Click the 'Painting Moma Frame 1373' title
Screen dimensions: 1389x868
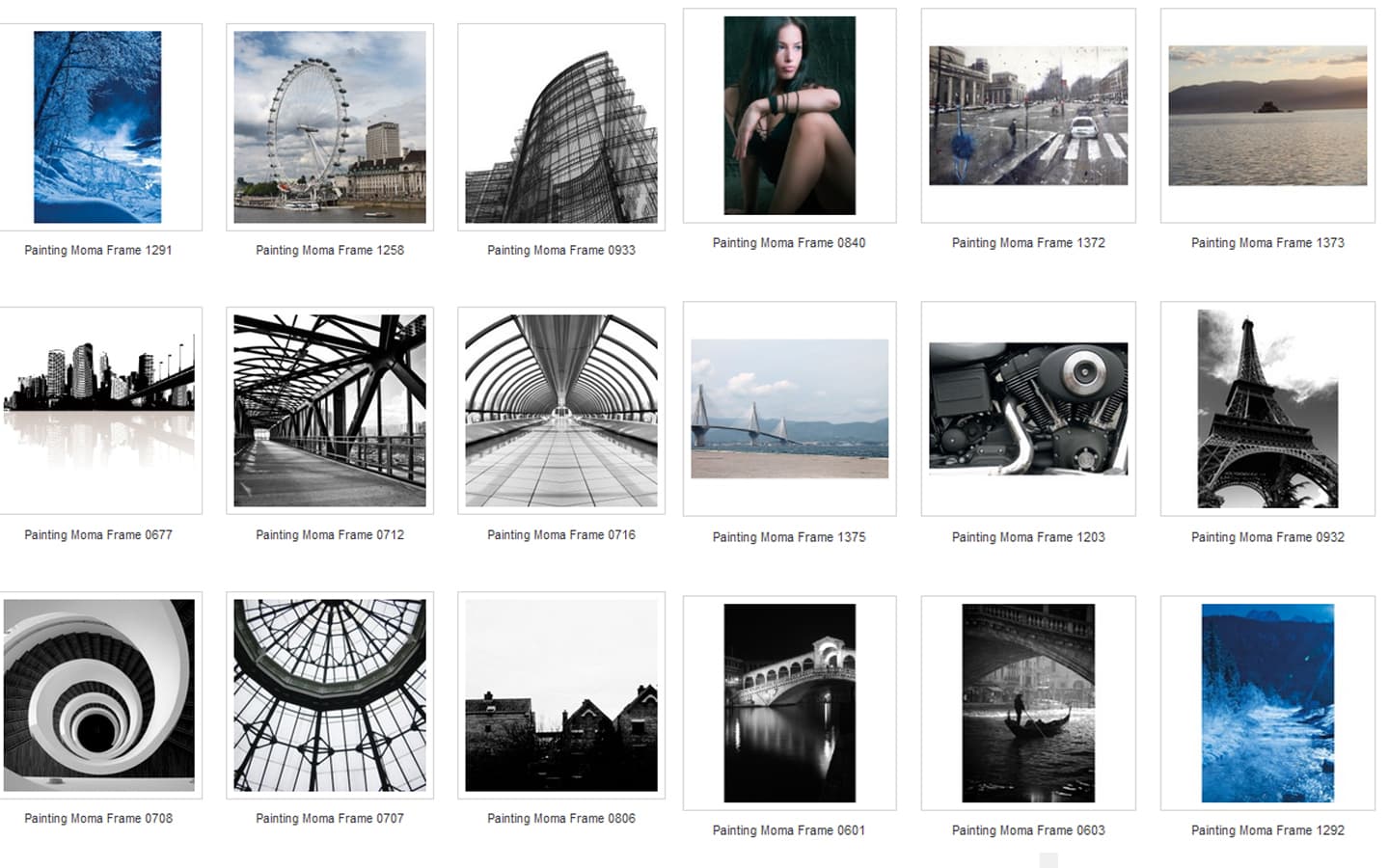pos(1267,243)
